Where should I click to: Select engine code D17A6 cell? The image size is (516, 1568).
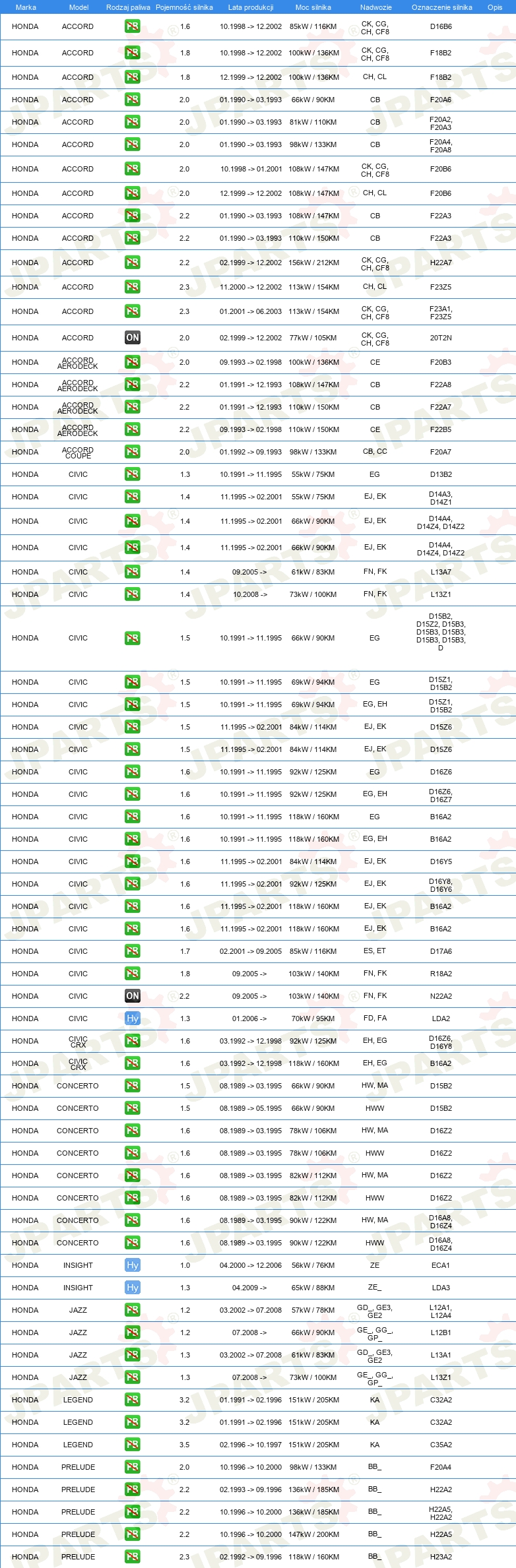(x=441, y=951)
